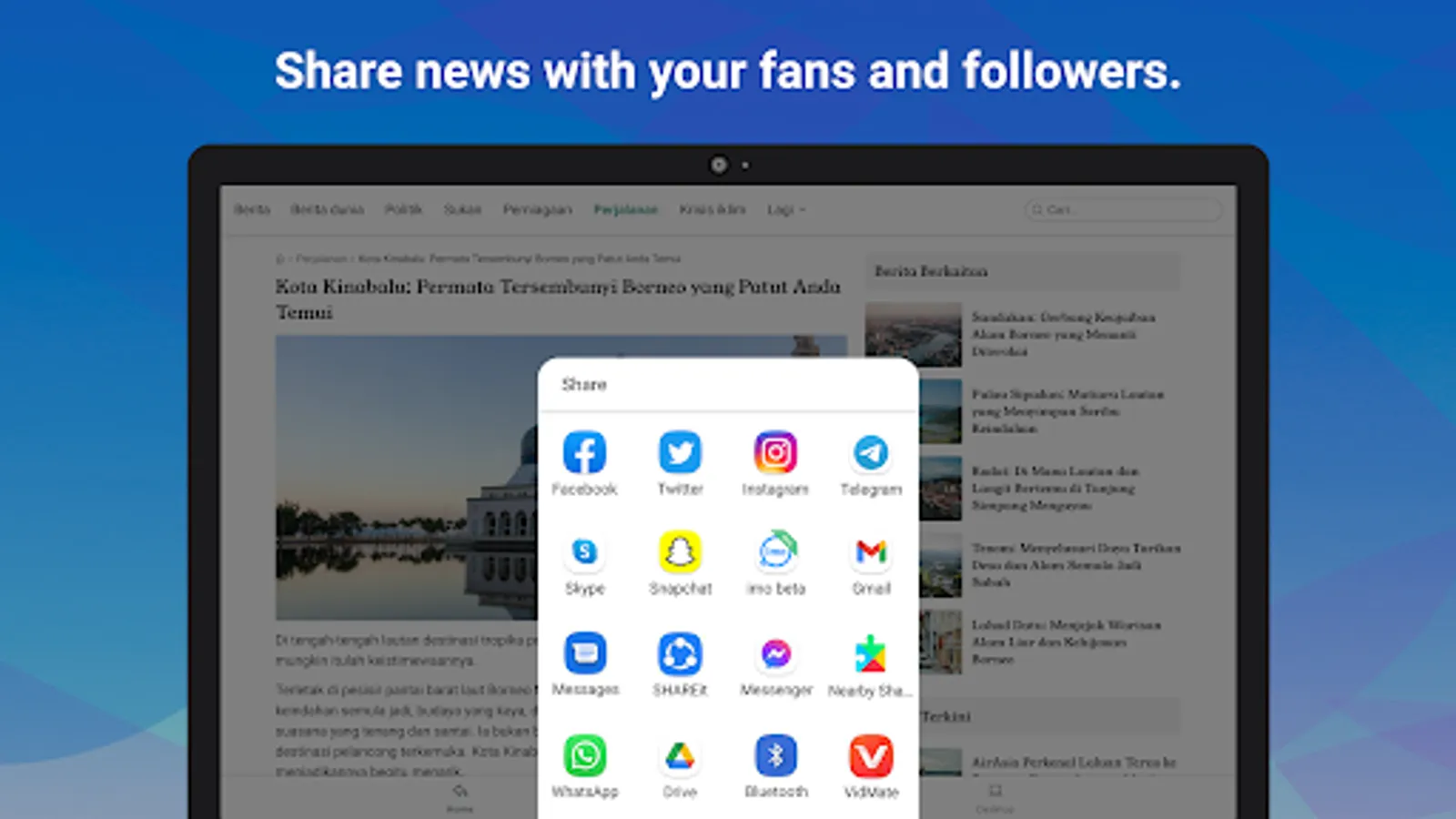Tap the Messages app icon

coord(584,653)
